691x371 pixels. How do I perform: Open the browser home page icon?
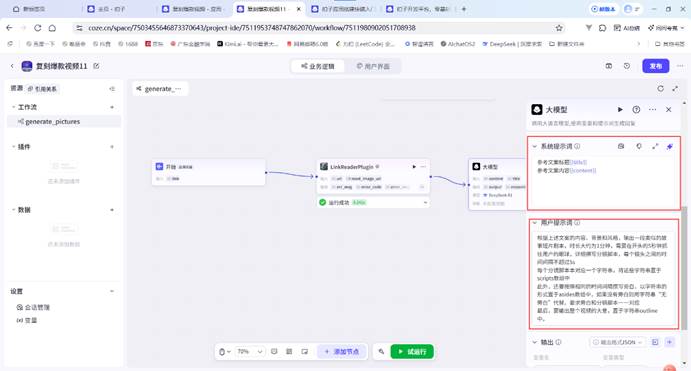52,28
